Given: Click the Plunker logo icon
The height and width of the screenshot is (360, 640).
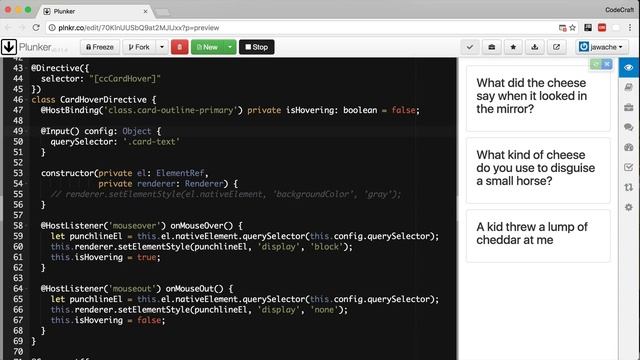Looking at the screenshot, I should click(x=9, y=47).
